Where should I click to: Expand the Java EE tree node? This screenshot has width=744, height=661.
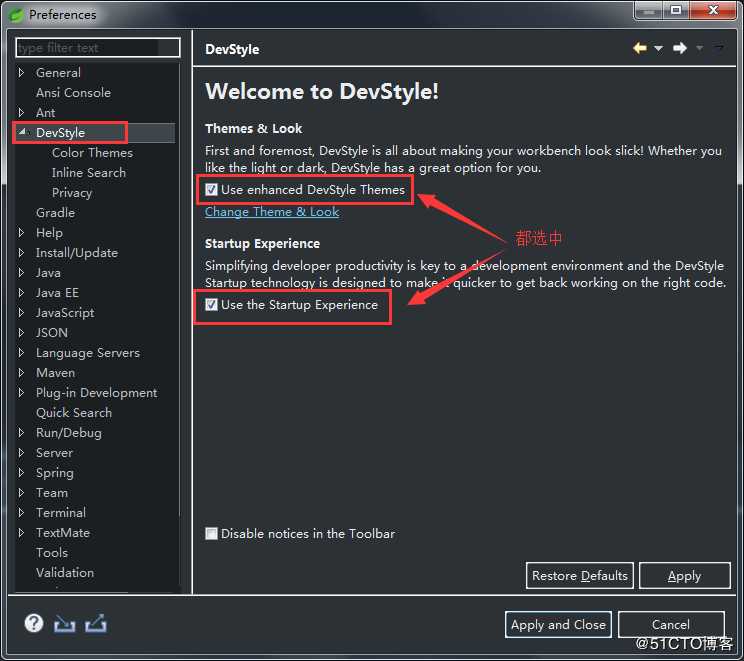coord(21,293)
